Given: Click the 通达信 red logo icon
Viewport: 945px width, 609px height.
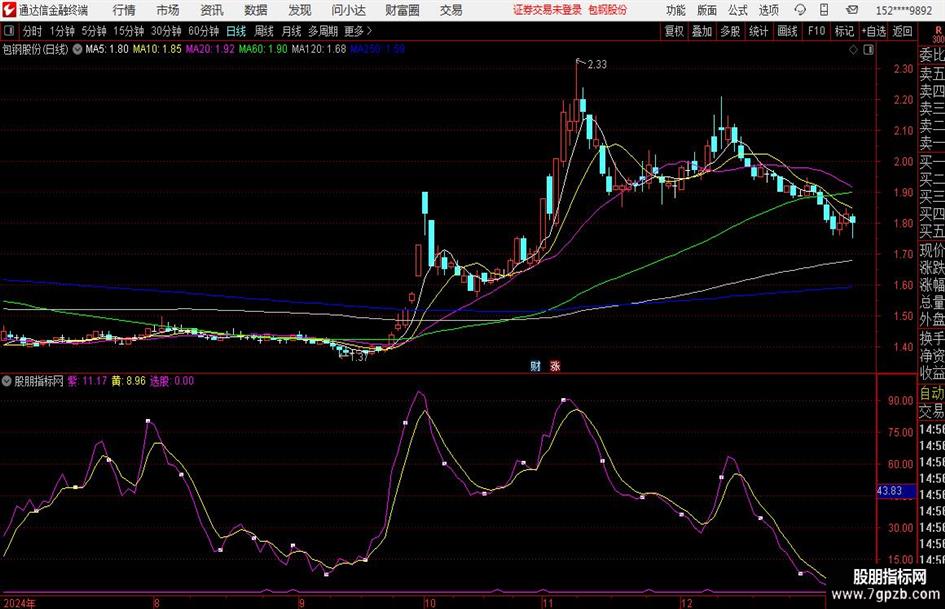Looking at the screenshot, I should pyautogui.click(x=8, y=10).
